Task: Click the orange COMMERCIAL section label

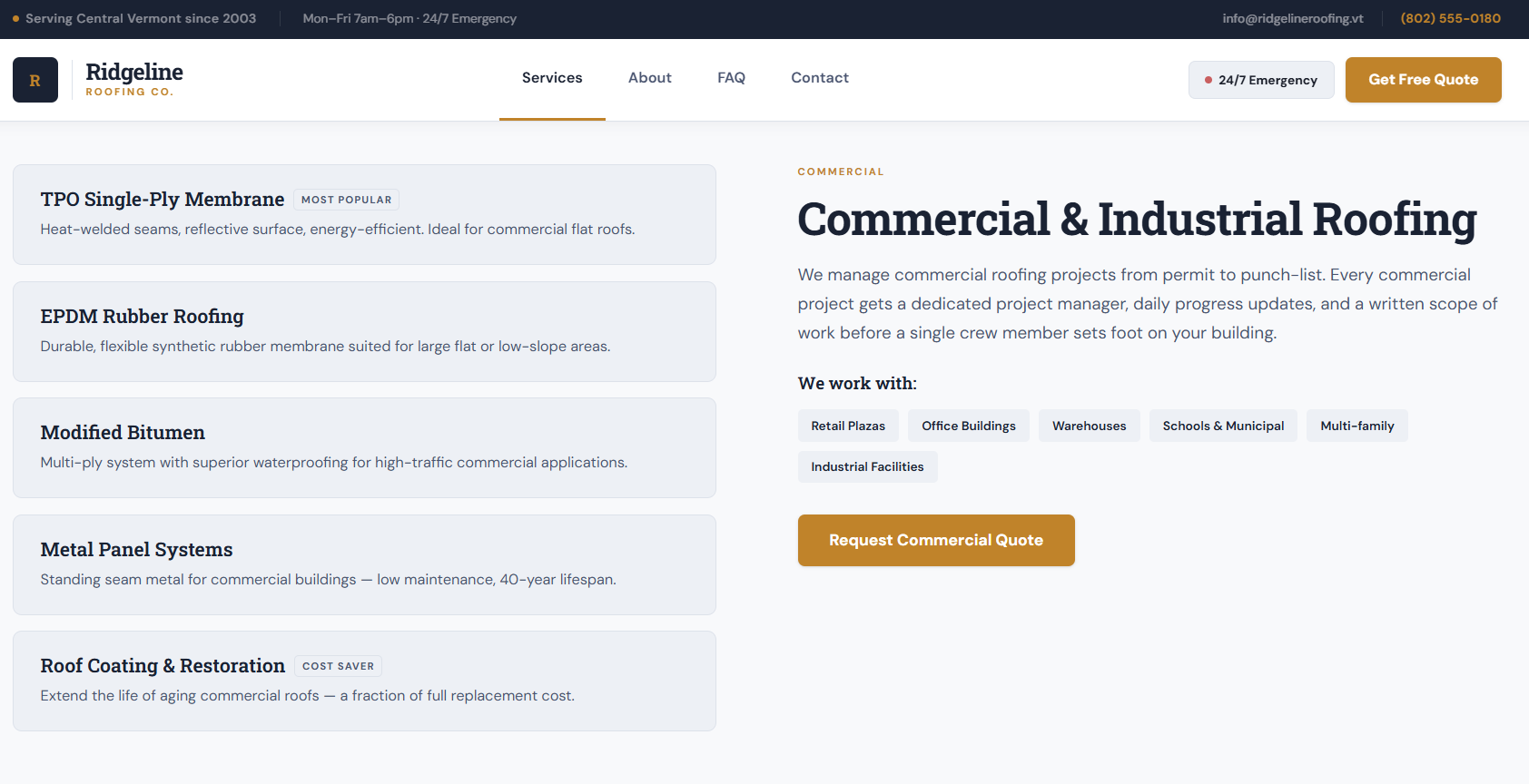Action: pyautogui.click(x=841, y=171)
